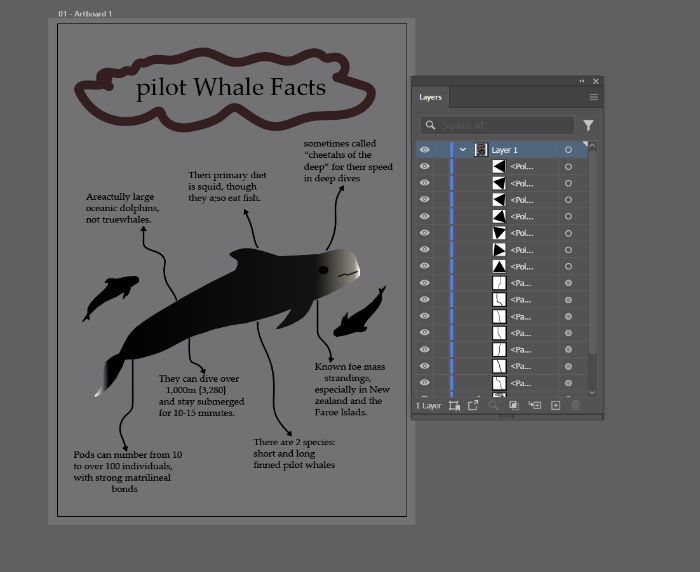
Task: Click the "1 Layer" count text
Action: pyautogui.click(x=428, y=405)
